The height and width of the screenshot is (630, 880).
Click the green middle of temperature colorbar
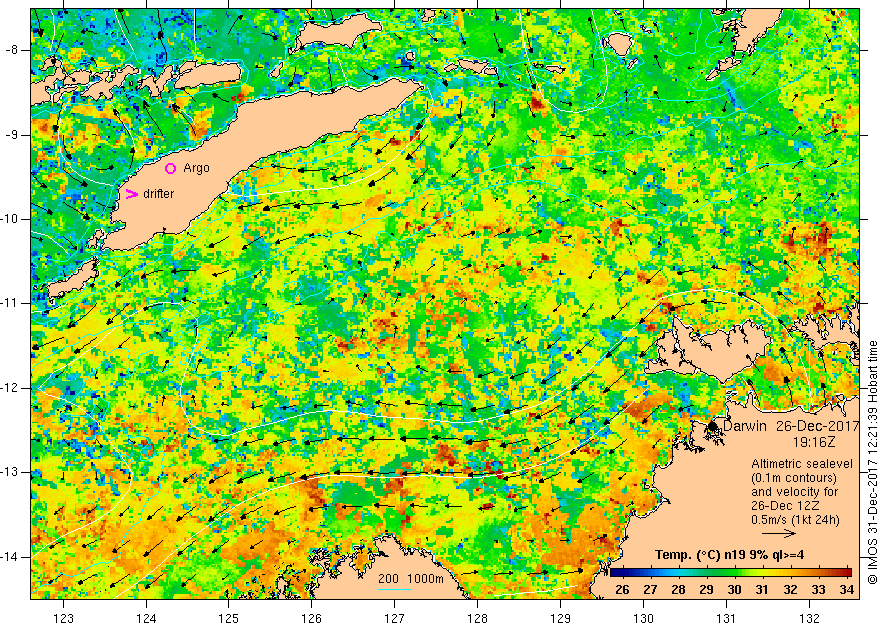pyautogui.click(x=731, y=573)
